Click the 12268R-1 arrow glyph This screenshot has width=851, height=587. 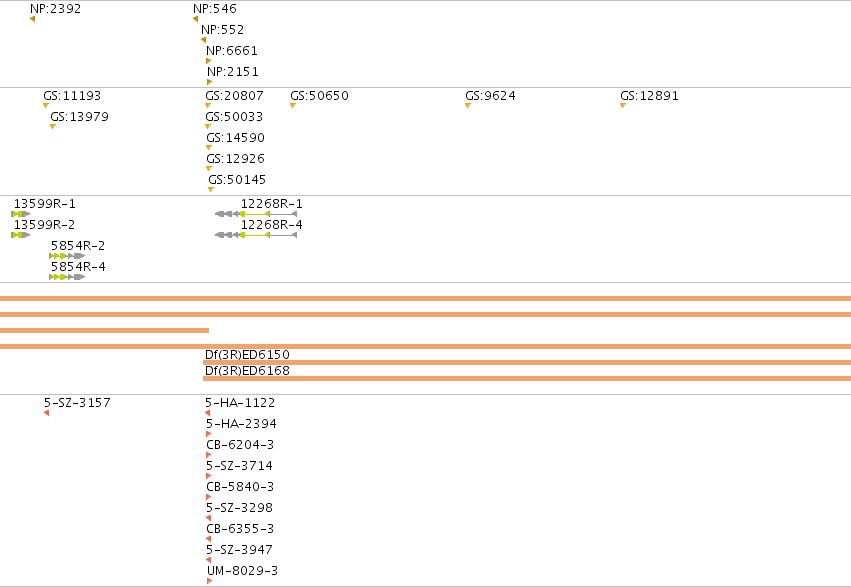256,214
